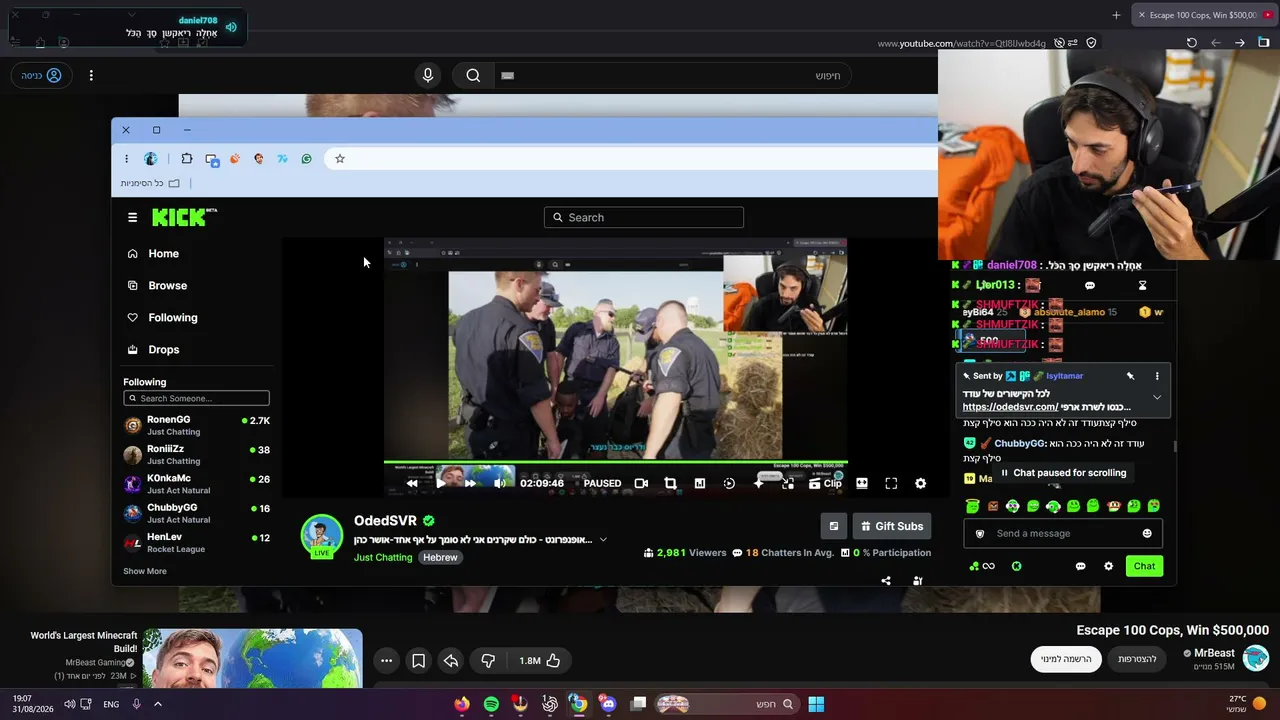Click the YouTube search magnifier button
The image size is (1280, 720).
coord(473,75)
